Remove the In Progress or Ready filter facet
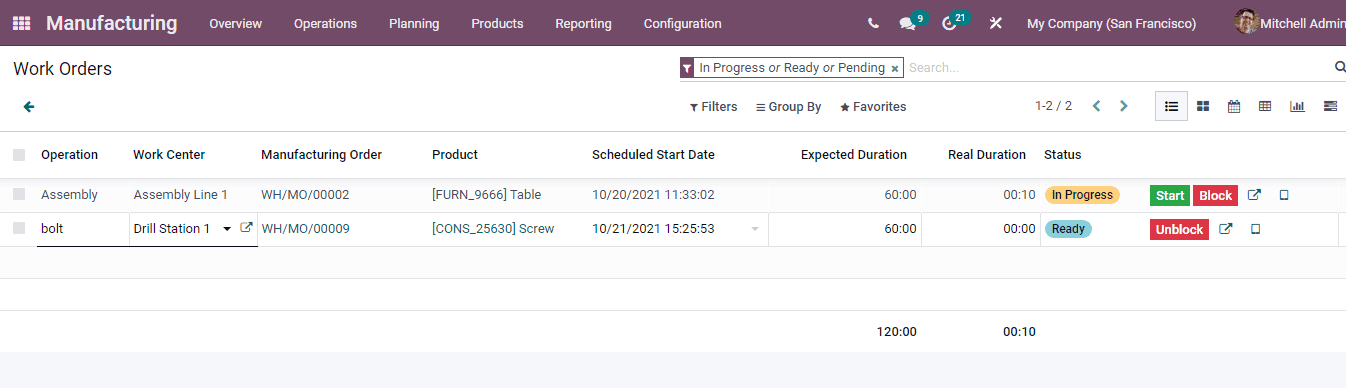Image resolution: width=1346 pixels, height=388 pixels. pyautogui.click(x=895, y=68)
